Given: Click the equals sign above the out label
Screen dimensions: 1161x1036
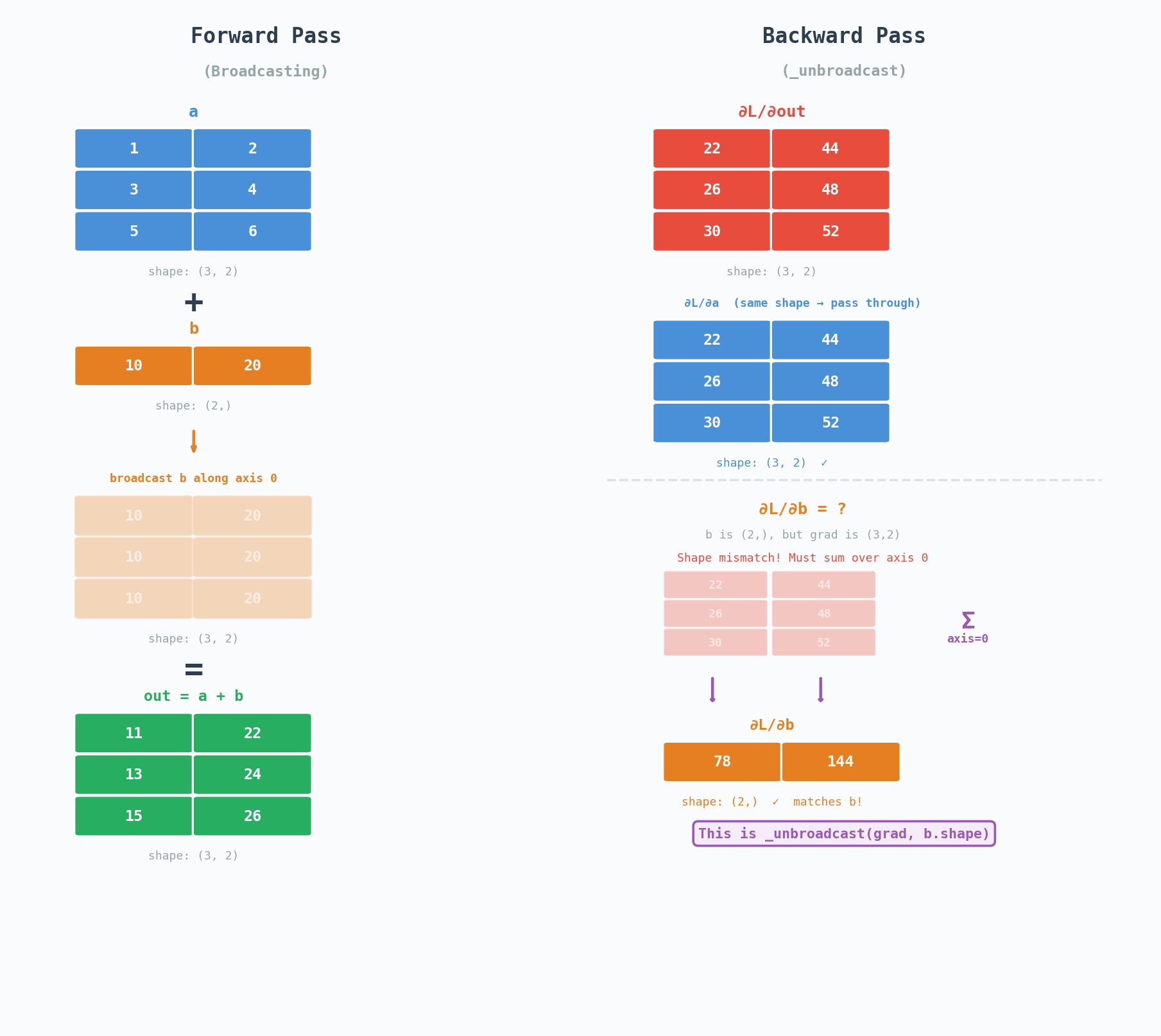Looking at the screenshot, I should click(193, 669).
